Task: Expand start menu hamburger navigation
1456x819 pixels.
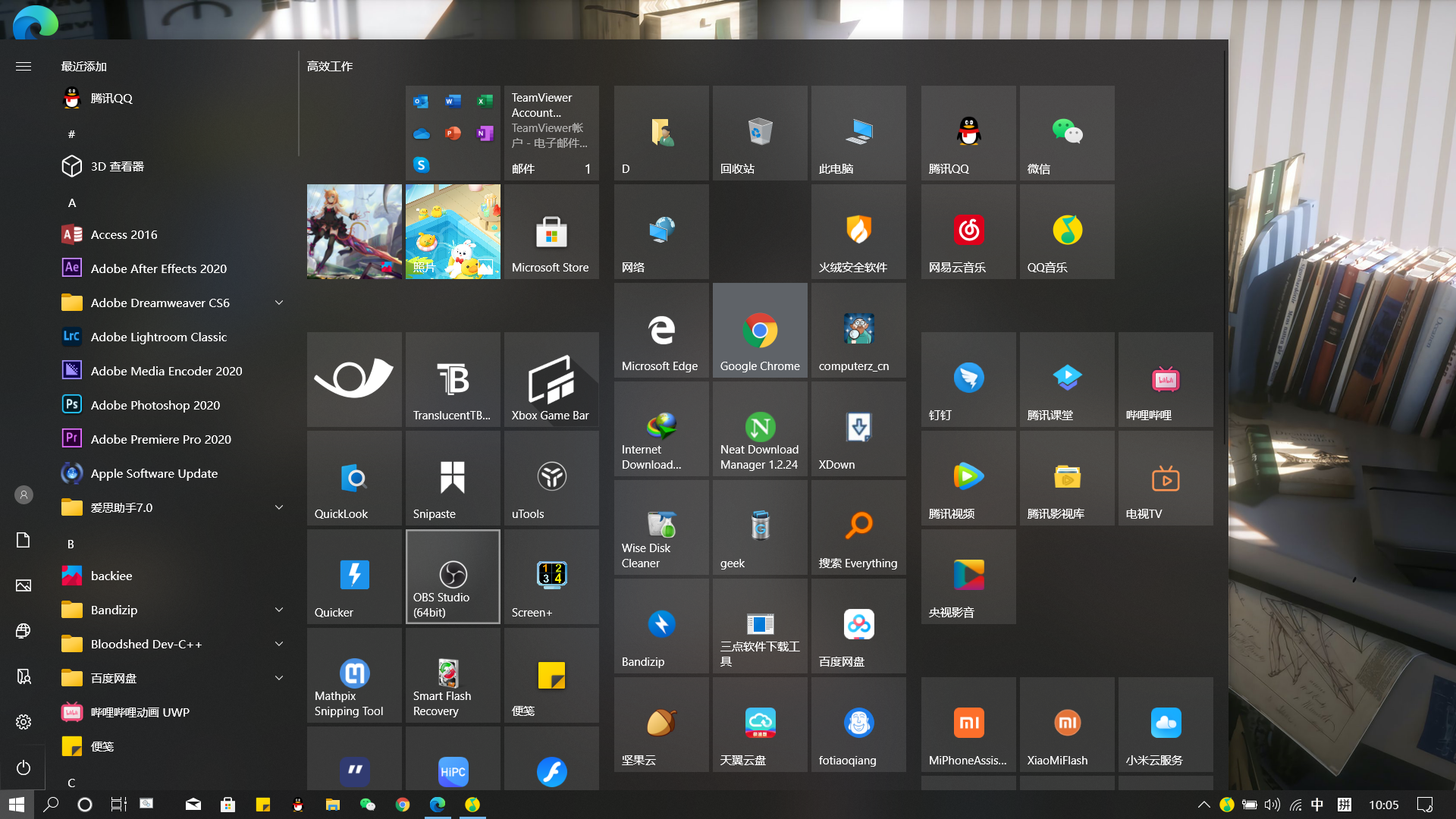Action: click(24, 66)
